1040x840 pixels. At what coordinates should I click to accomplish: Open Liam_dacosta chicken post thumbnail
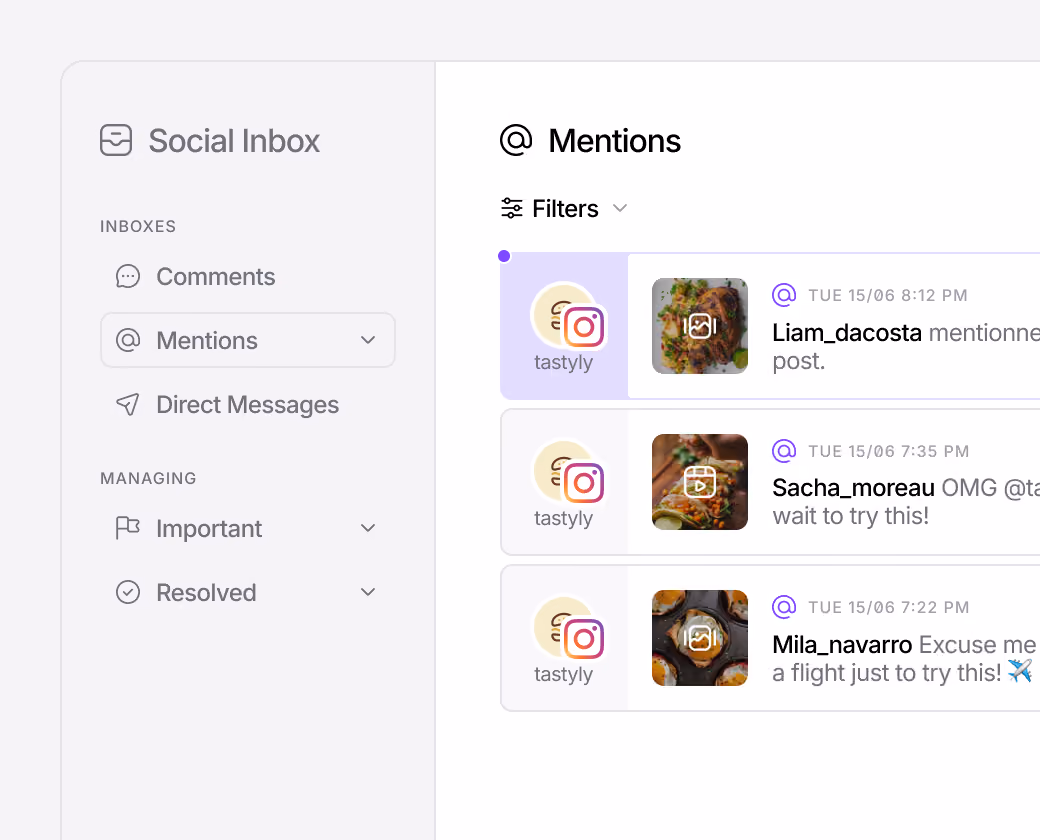tap(700, 326)
